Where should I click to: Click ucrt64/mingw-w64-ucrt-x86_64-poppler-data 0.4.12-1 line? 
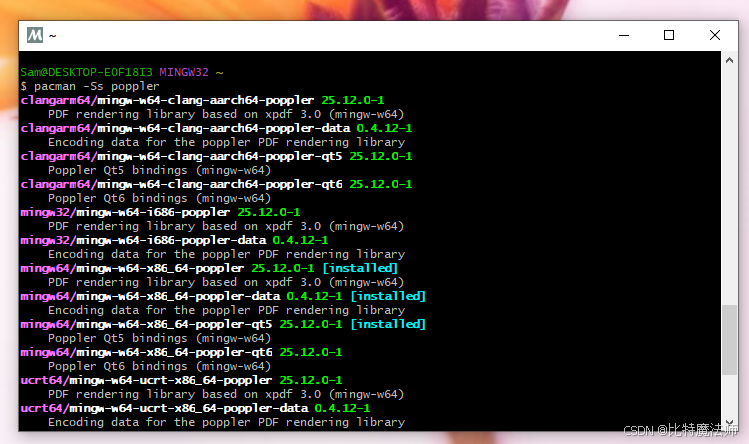195,408
